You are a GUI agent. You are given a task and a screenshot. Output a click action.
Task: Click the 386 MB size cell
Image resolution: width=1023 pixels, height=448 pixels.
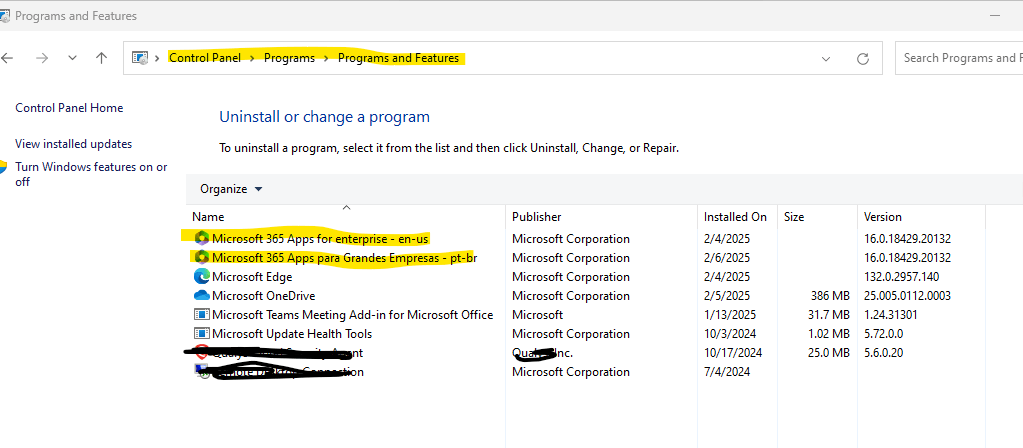tap(829, 295)
